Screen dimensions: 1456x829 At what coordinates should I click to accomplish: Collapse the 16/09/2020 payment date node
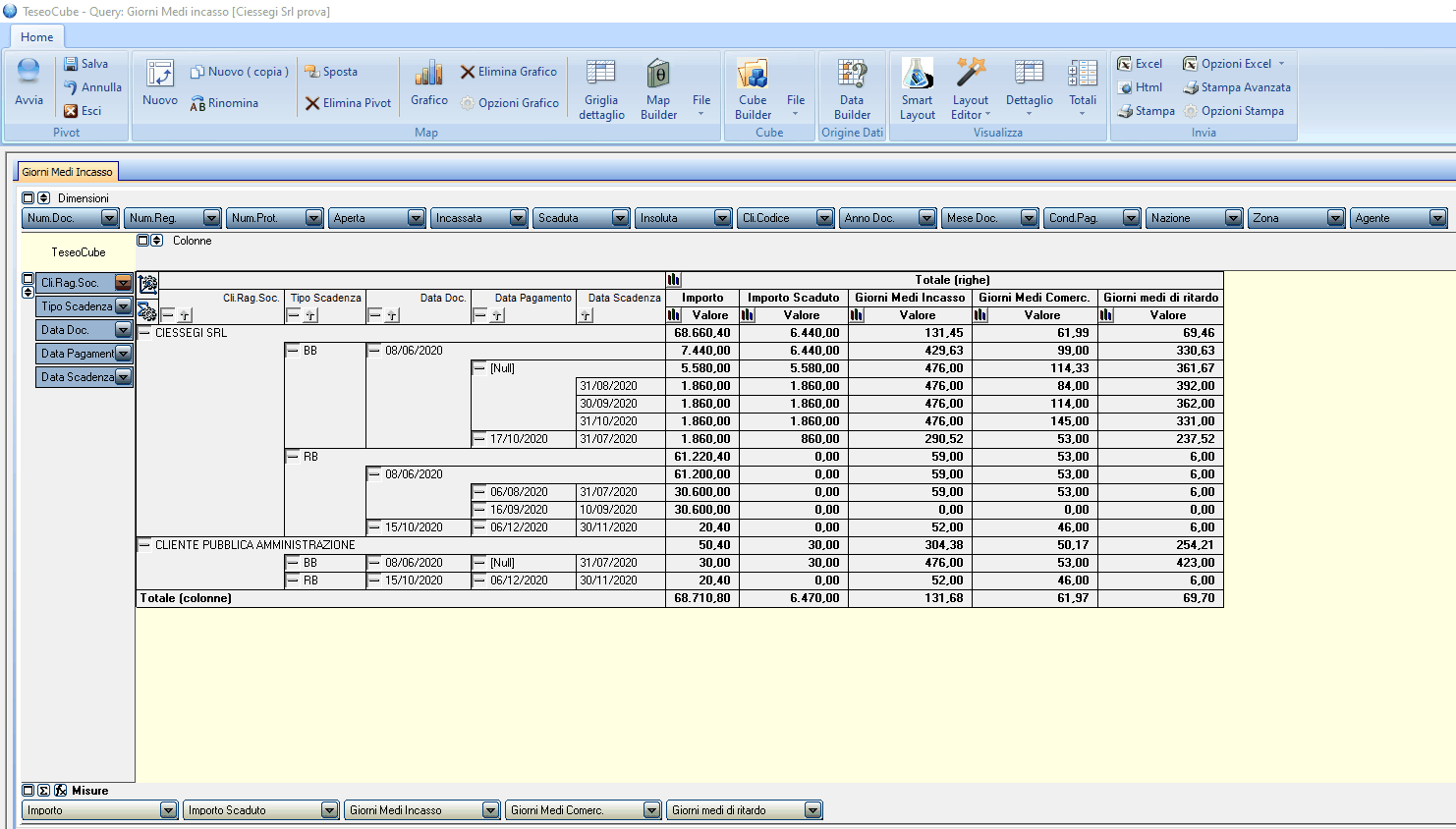pos(479,510)
